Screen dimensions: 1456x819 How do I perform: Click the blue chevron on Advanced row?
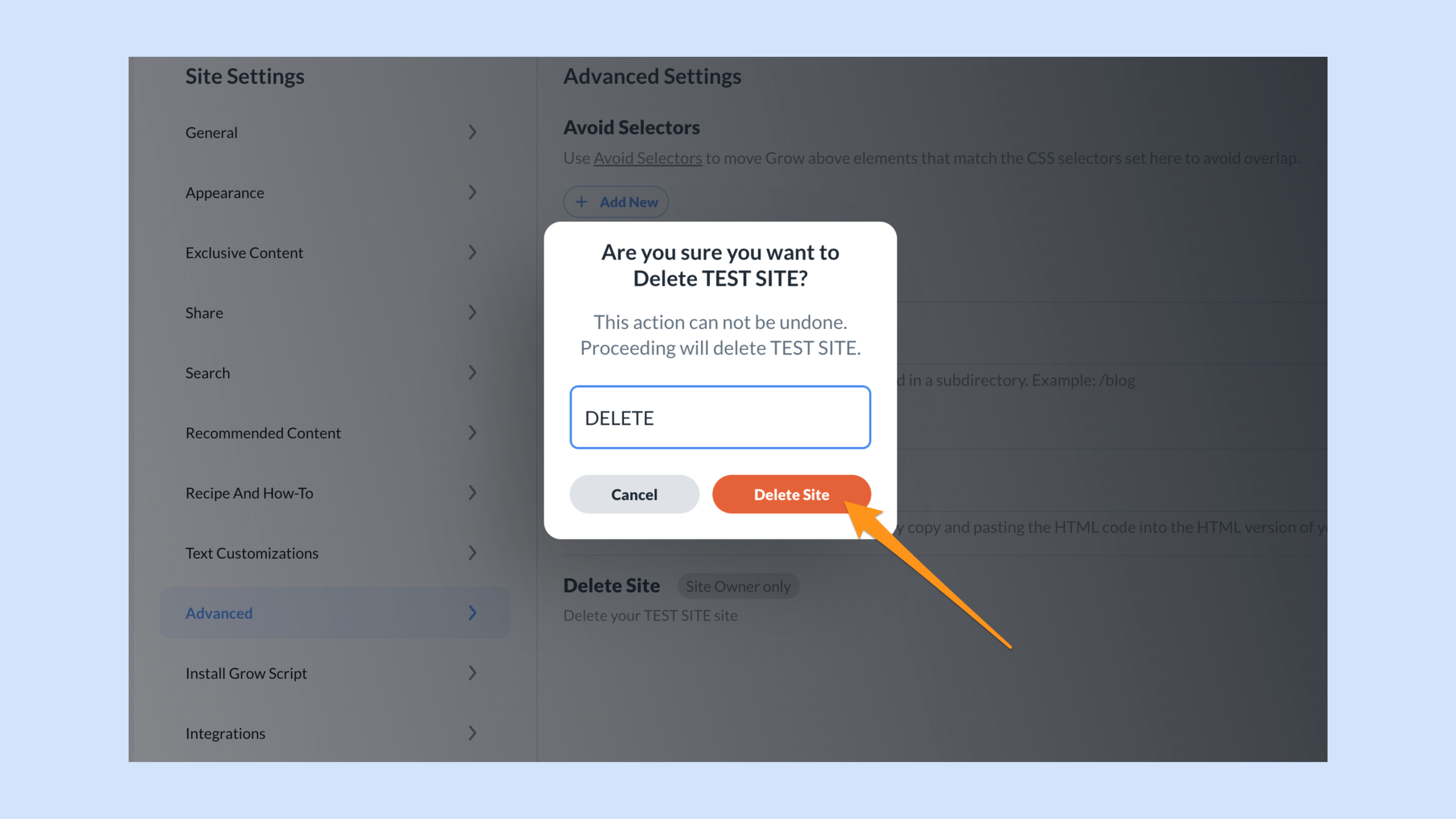pyautogui.click(x=472, y=613)
